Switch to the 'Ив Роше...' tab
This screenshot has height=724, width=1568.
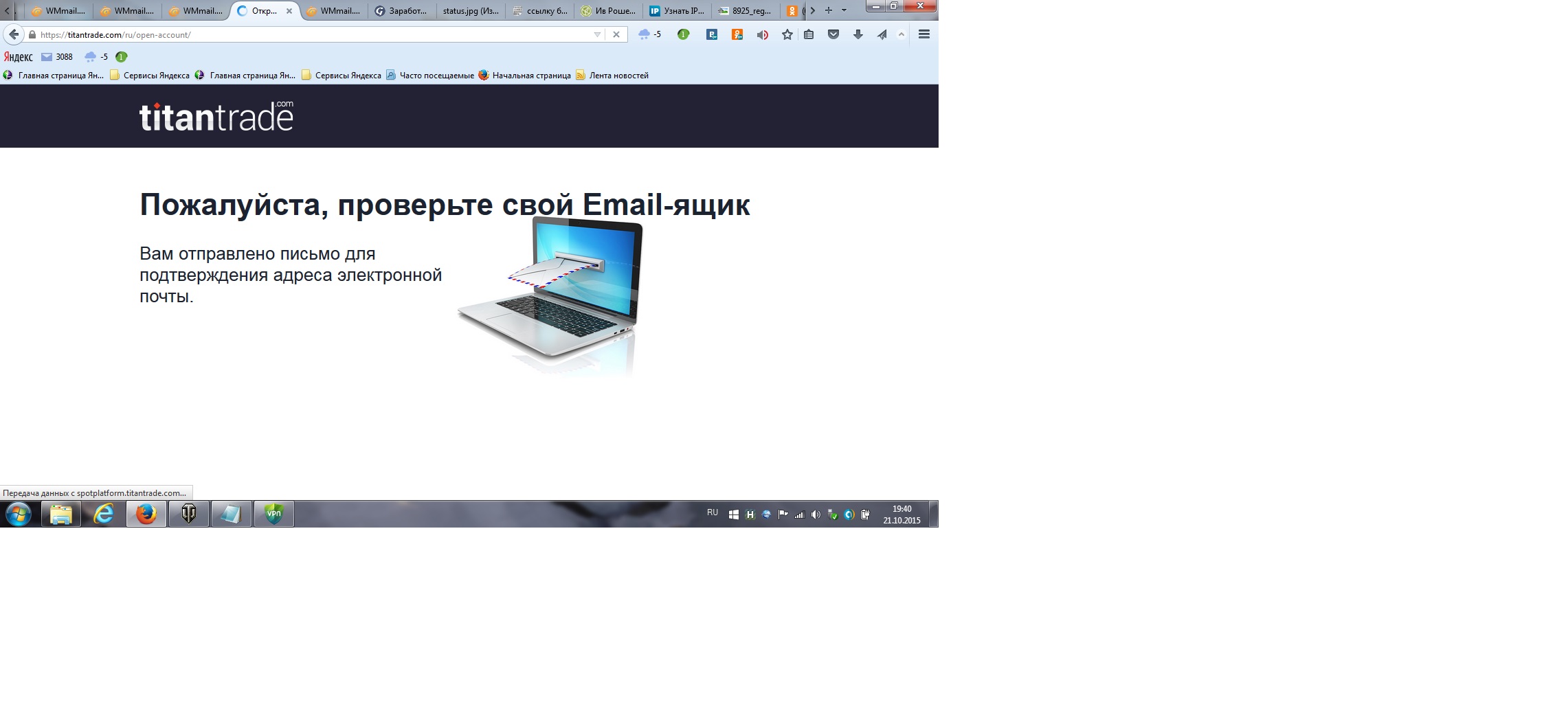point(609,11)
